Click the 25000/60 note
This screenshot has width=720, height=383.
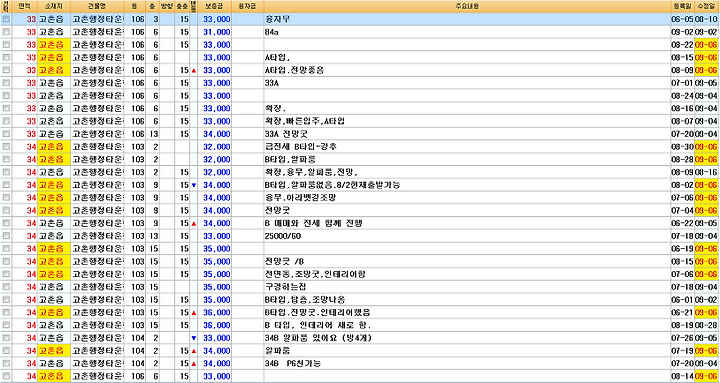click(282, 236)
